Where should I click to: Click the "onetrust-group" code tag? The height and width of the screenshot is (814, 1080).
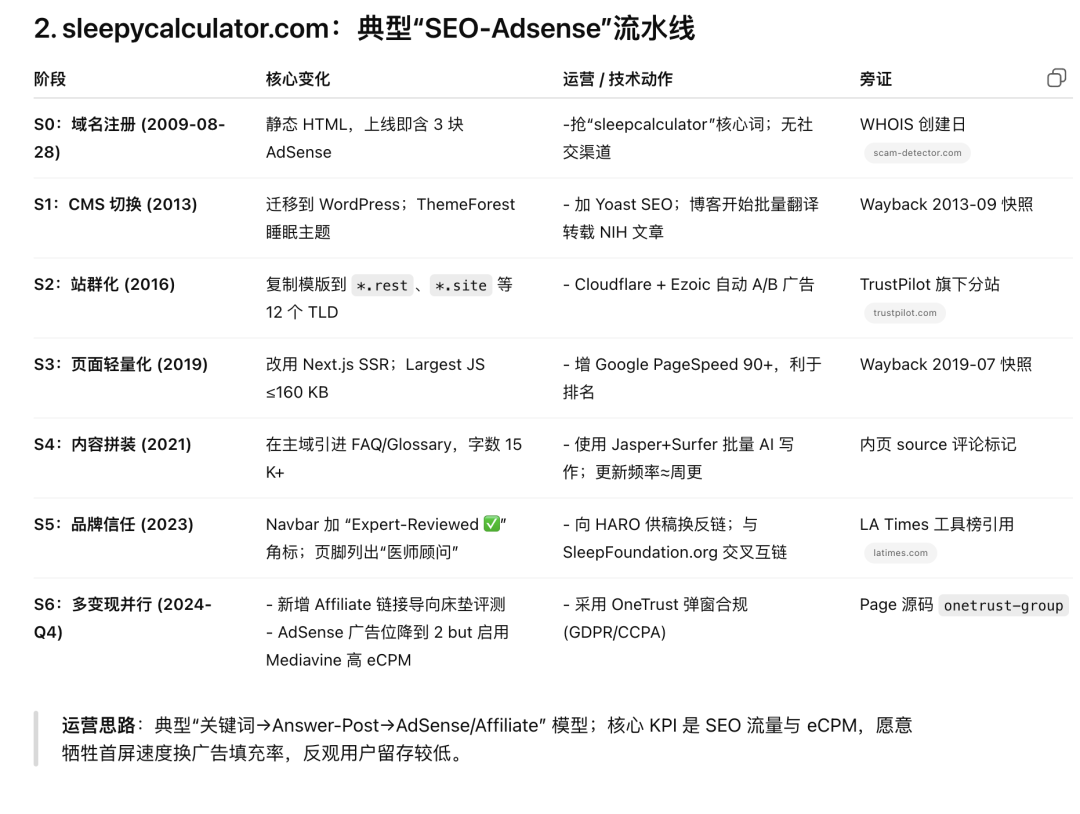[1004, 605]
